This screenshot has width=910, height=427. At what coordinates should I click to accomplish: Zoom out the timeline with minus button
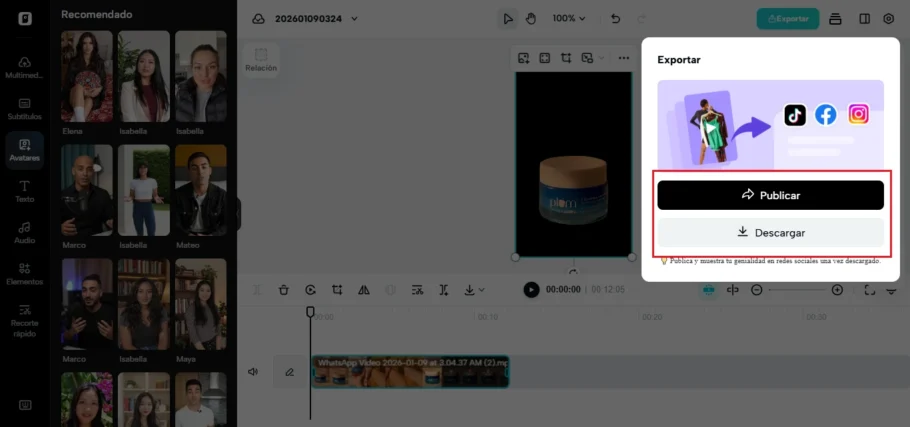pyautogui.click(x=757, y=290)
